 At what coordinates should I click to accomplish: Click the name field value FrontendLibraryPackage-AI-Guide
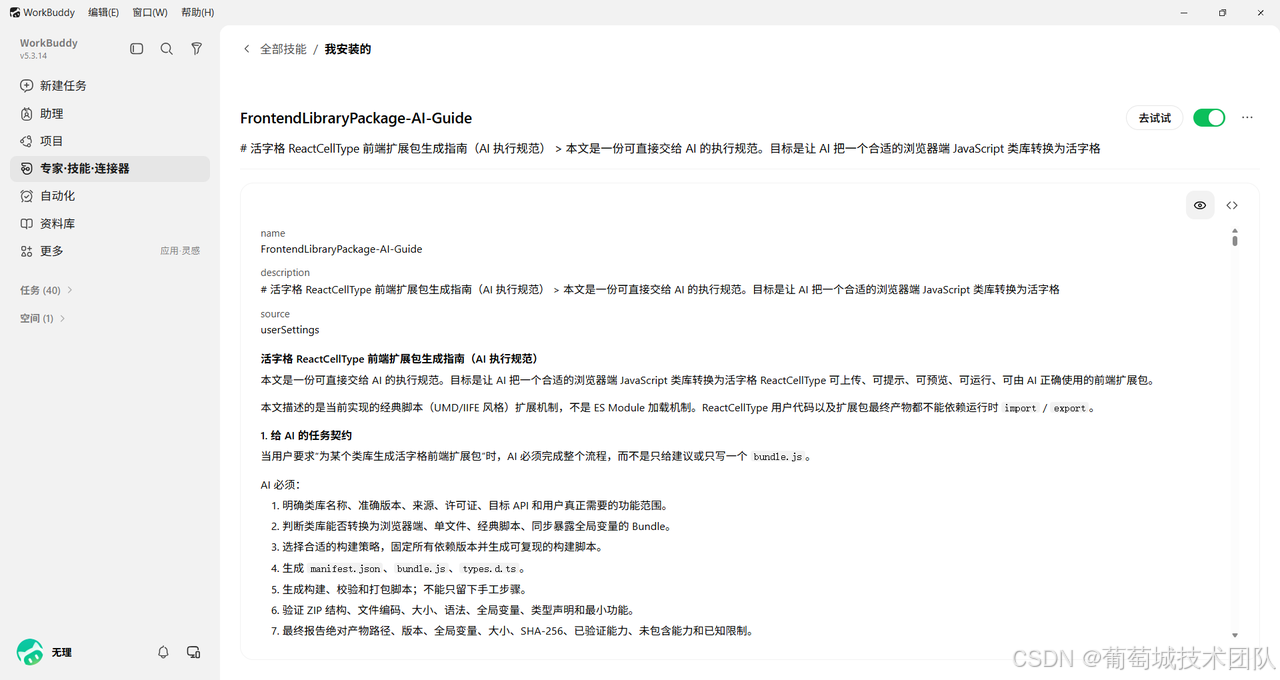[341, 249]
